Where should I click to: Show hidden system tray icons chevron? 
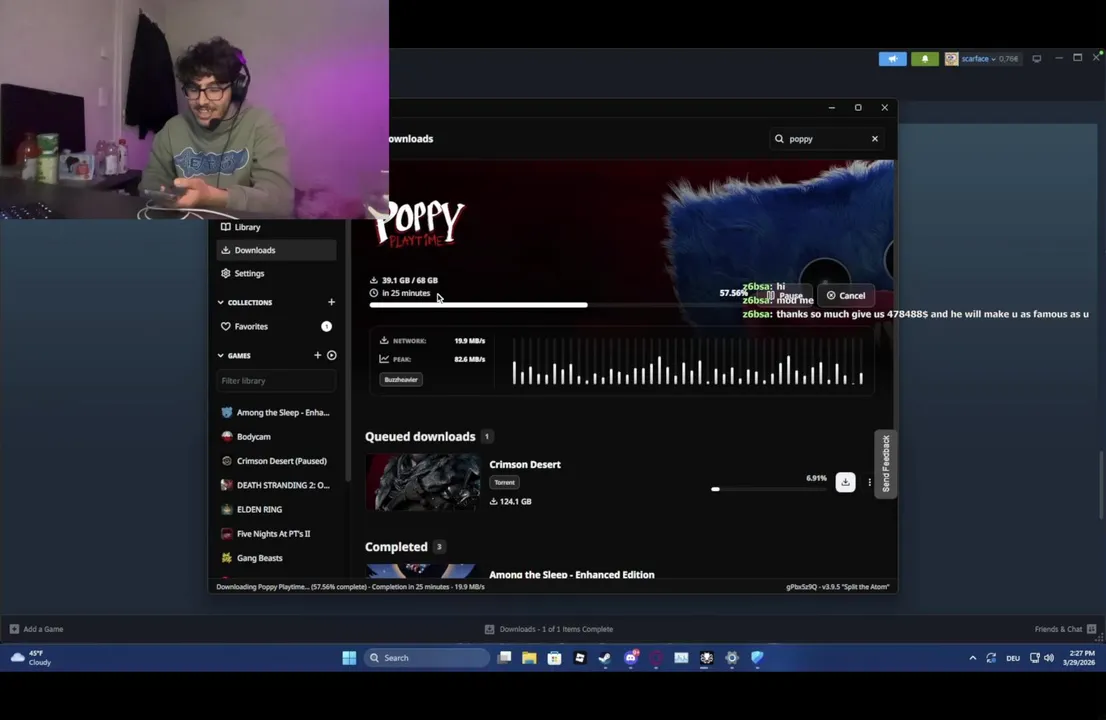[x=973, y=658]
